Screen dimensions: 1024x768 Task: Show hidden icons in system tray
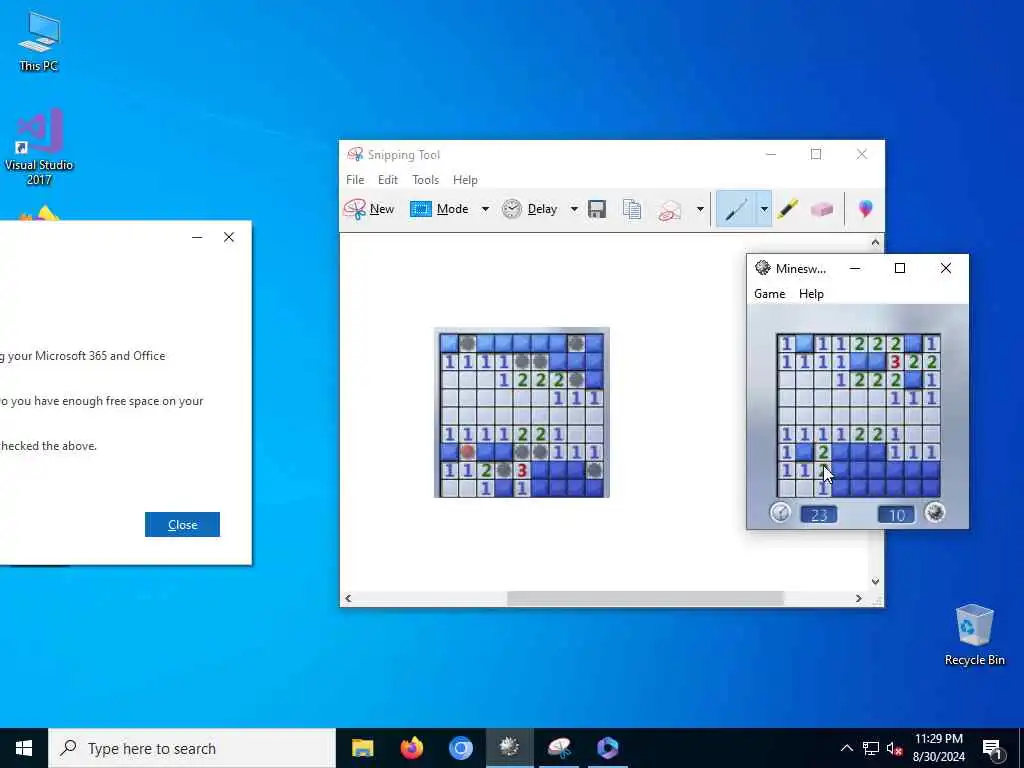(846, 748)
